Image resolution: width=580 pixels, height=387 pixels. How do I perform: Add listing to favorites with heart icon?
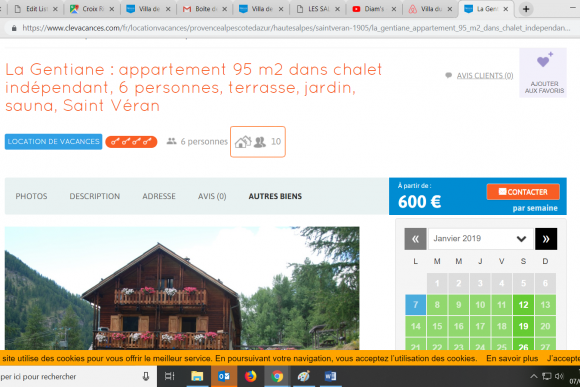point(543,73)
